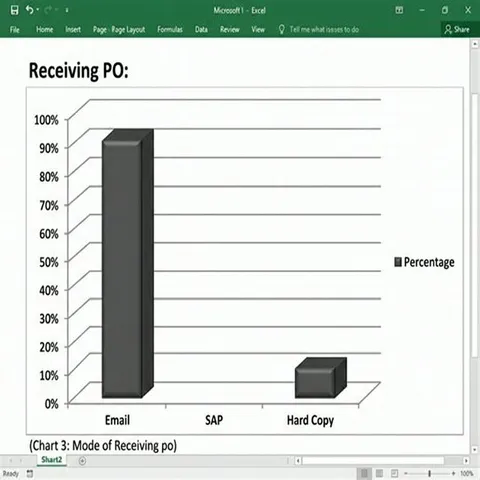The height and width of the screenshot is (480, 480).
Task: Open the Page Layout tab
Action: click(x=128, y=30)
